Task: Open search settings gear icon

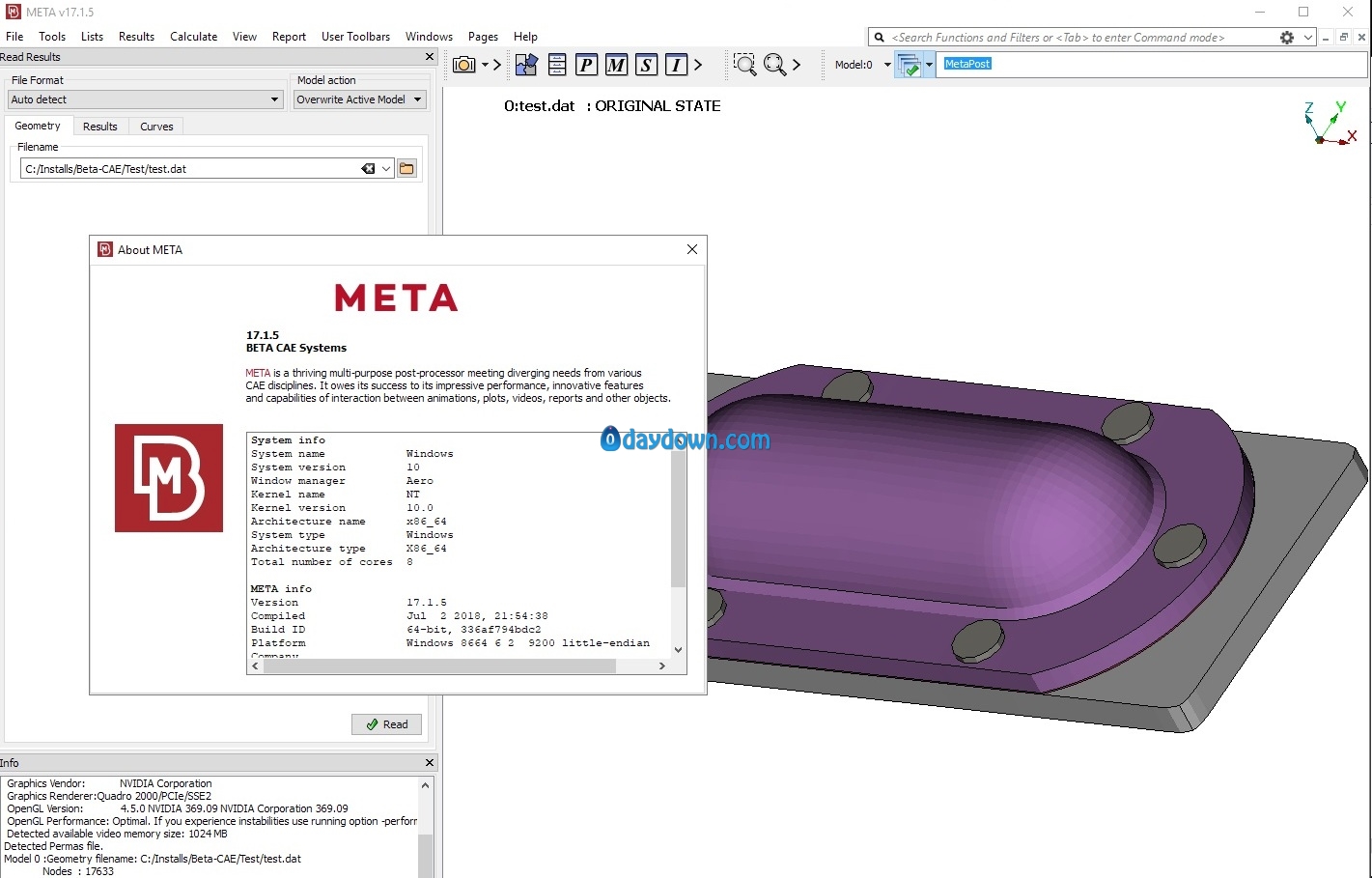Action: pos(1287,38)
